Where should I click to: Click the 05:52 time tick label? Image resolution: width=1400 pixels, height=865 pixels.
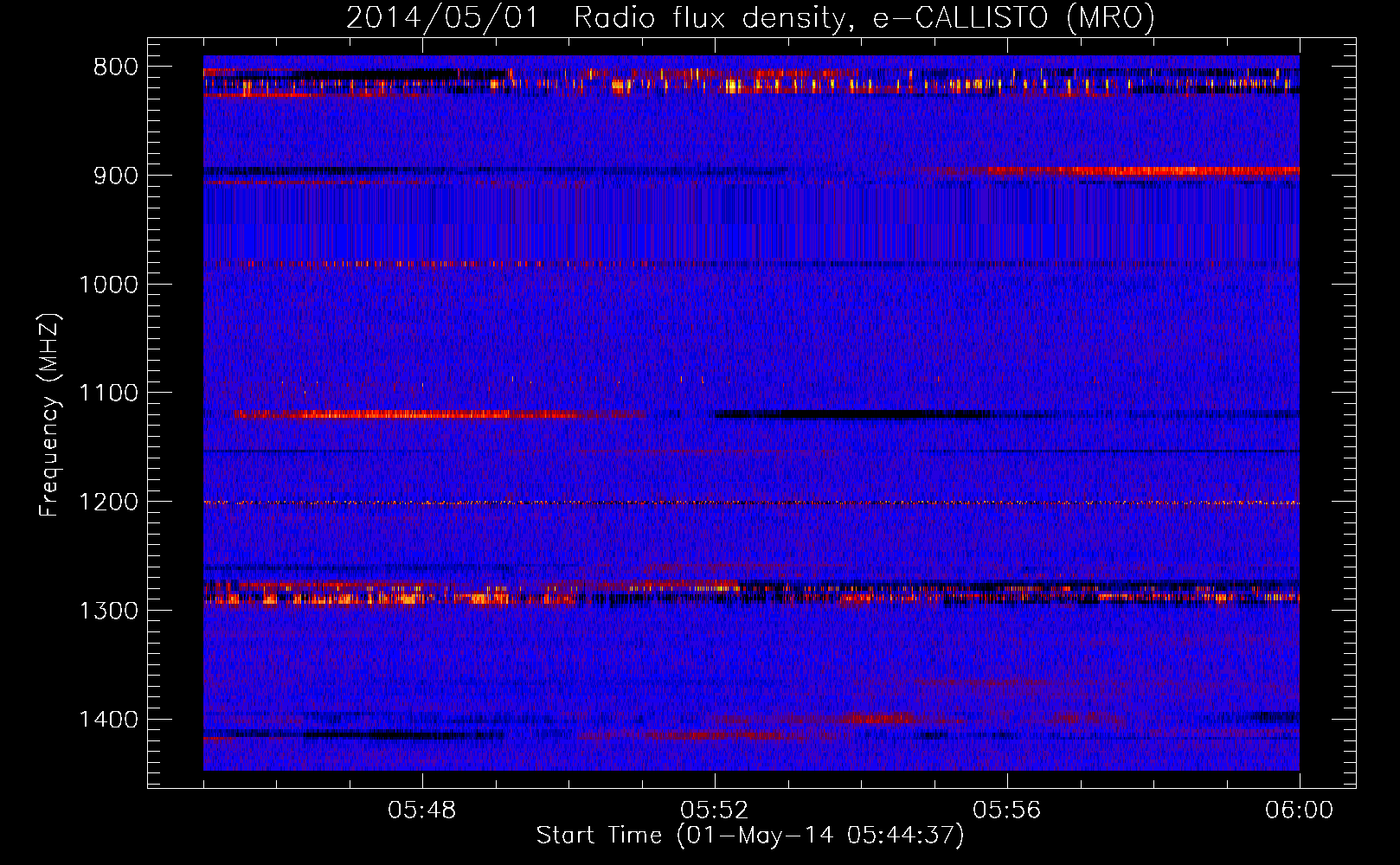click(715, 811)
